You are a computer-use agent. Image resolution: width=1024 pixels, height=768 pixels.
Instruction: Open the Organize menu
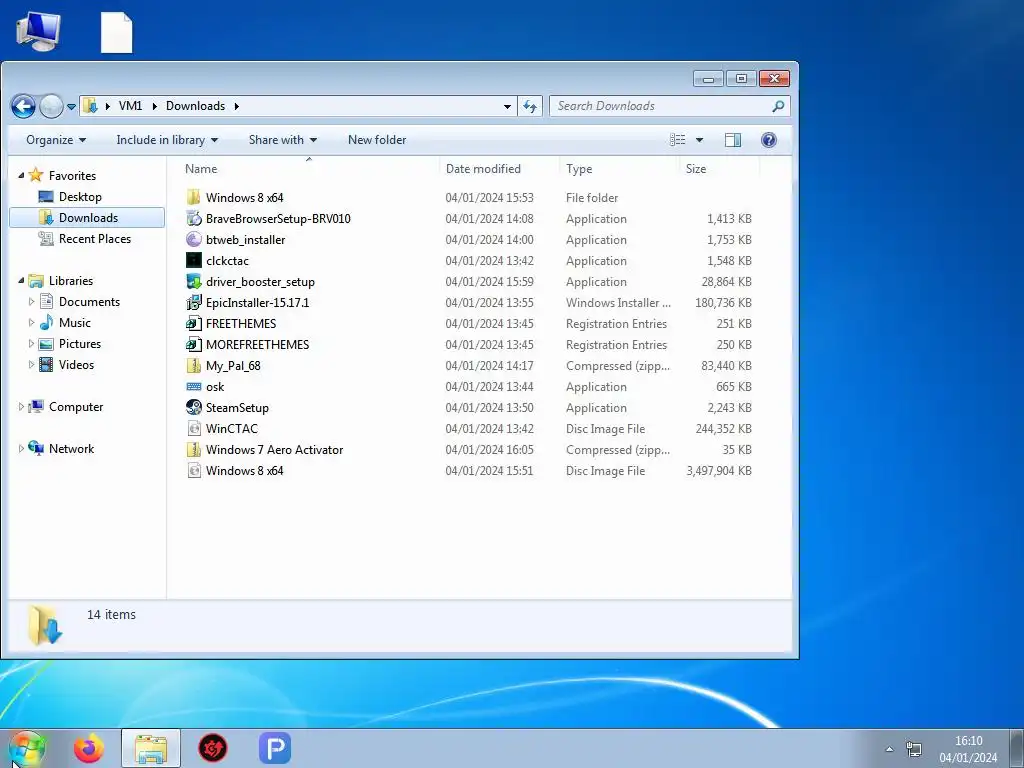[x=56, y=140]
